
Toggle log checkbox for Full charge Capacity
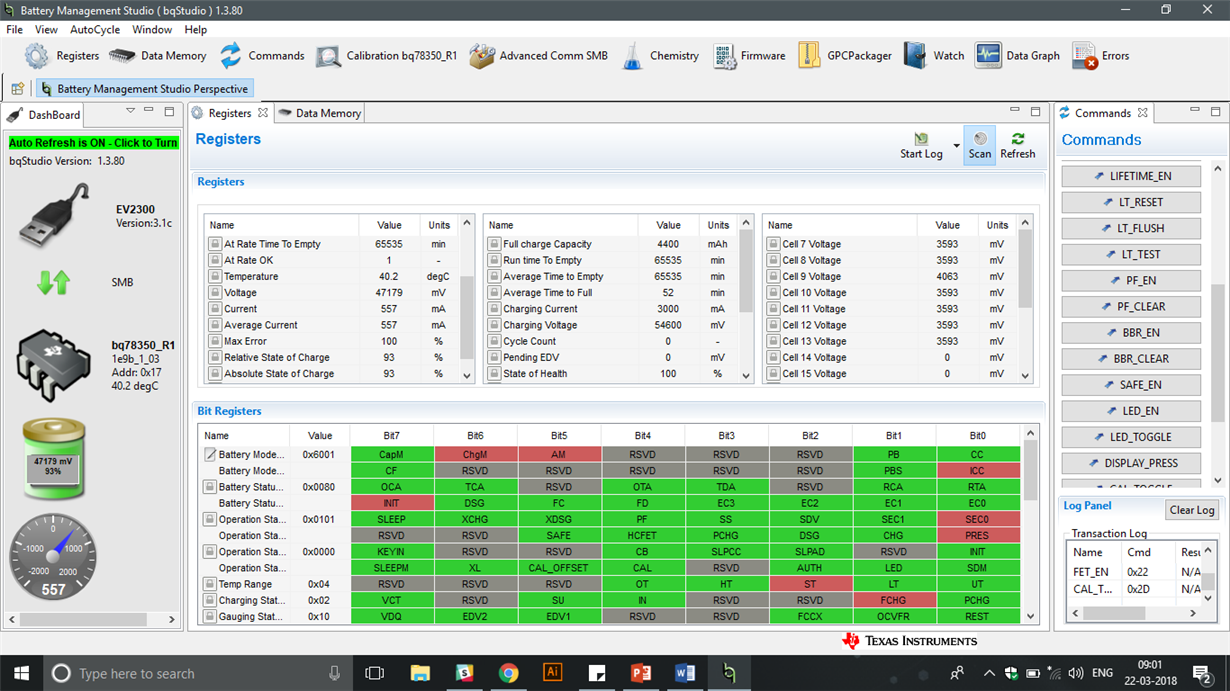[494, 244]
